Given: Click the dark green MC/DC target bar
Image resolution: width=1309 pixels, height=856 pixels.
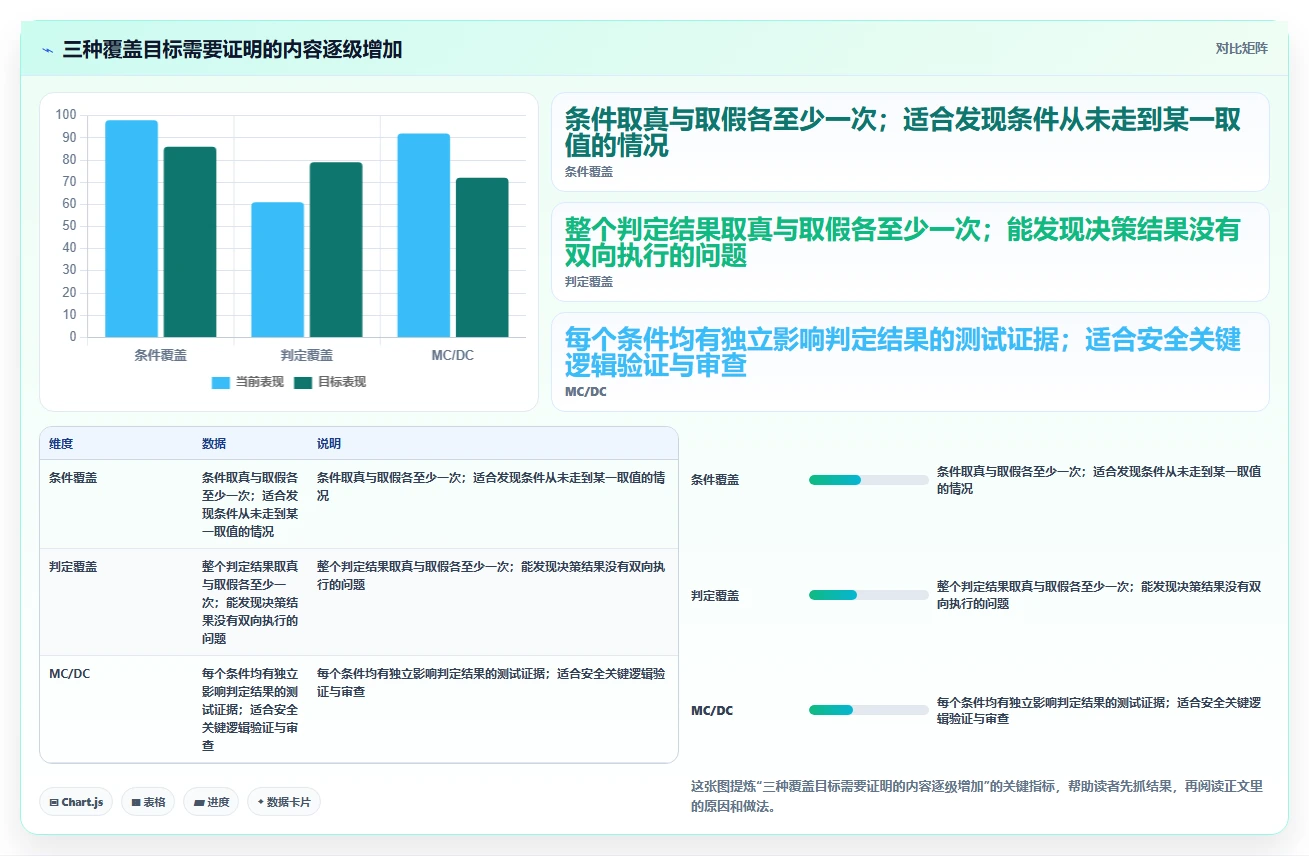Looking at the screenshot, I should coord(482,257).
